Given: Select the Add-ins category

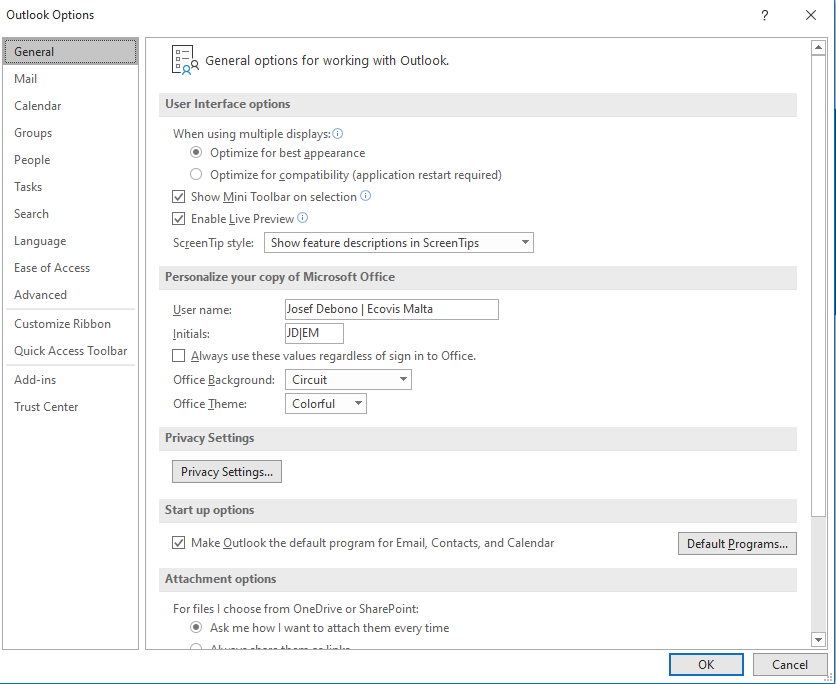Looking at the screenshot, I should click(x=70, y=380).
